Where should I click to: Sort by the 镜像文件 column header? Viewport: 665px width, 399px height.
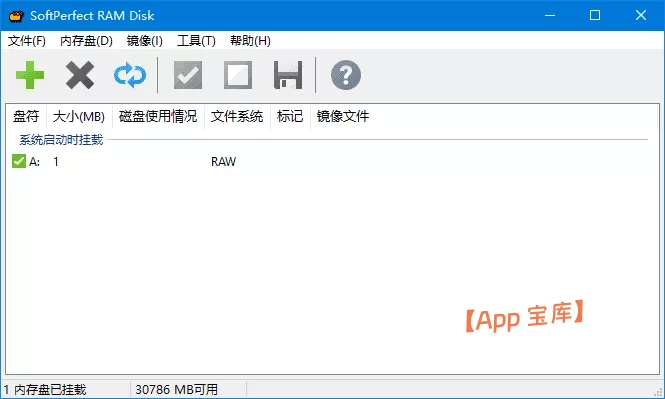tap(343, 116)
